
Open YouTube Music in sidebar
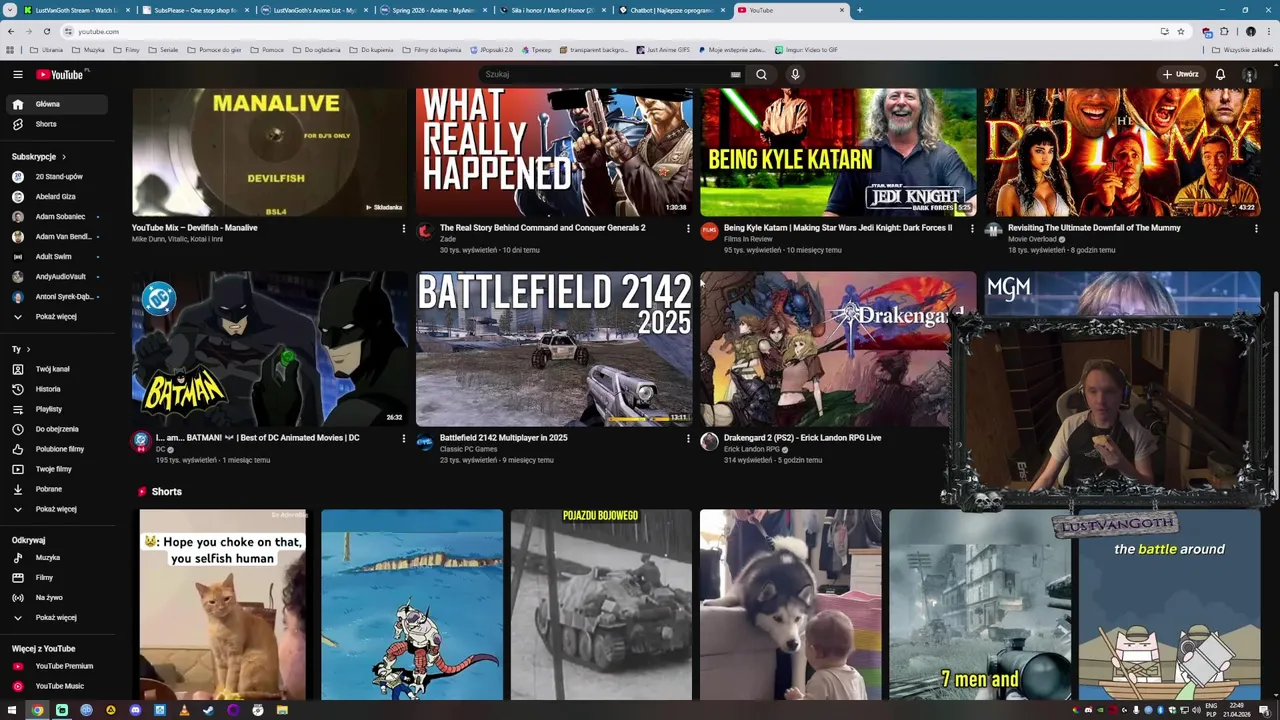point(59,686)
